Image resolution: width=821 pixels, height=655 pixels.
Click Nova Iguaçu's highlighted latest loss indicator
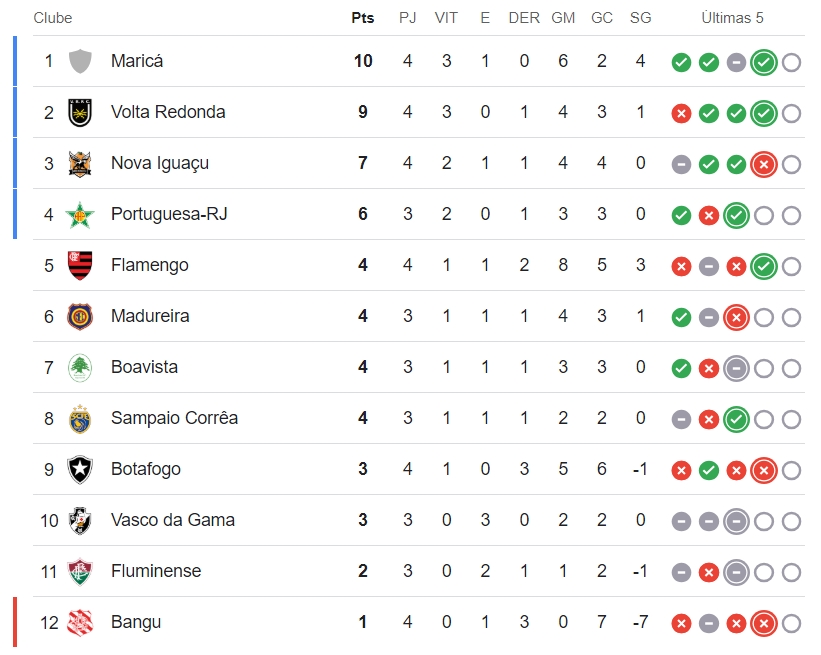coord(763,165)
